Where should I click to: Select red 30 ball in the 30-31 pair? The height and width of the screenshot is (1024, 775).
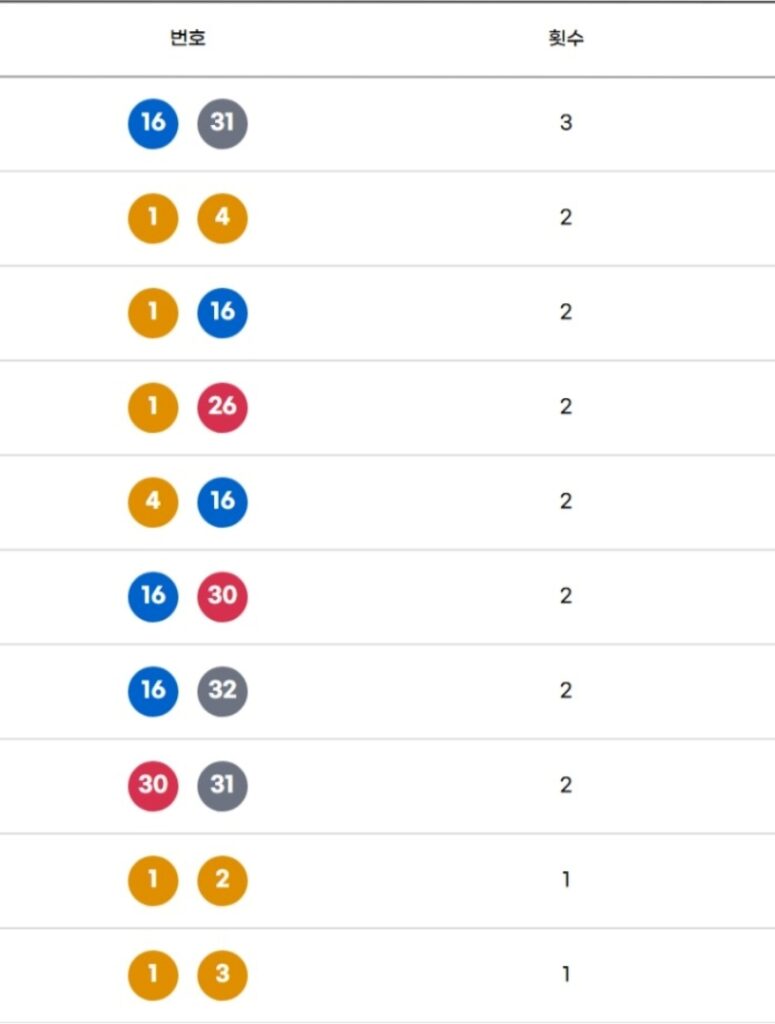pyautogui.click(x=153, y=786)
